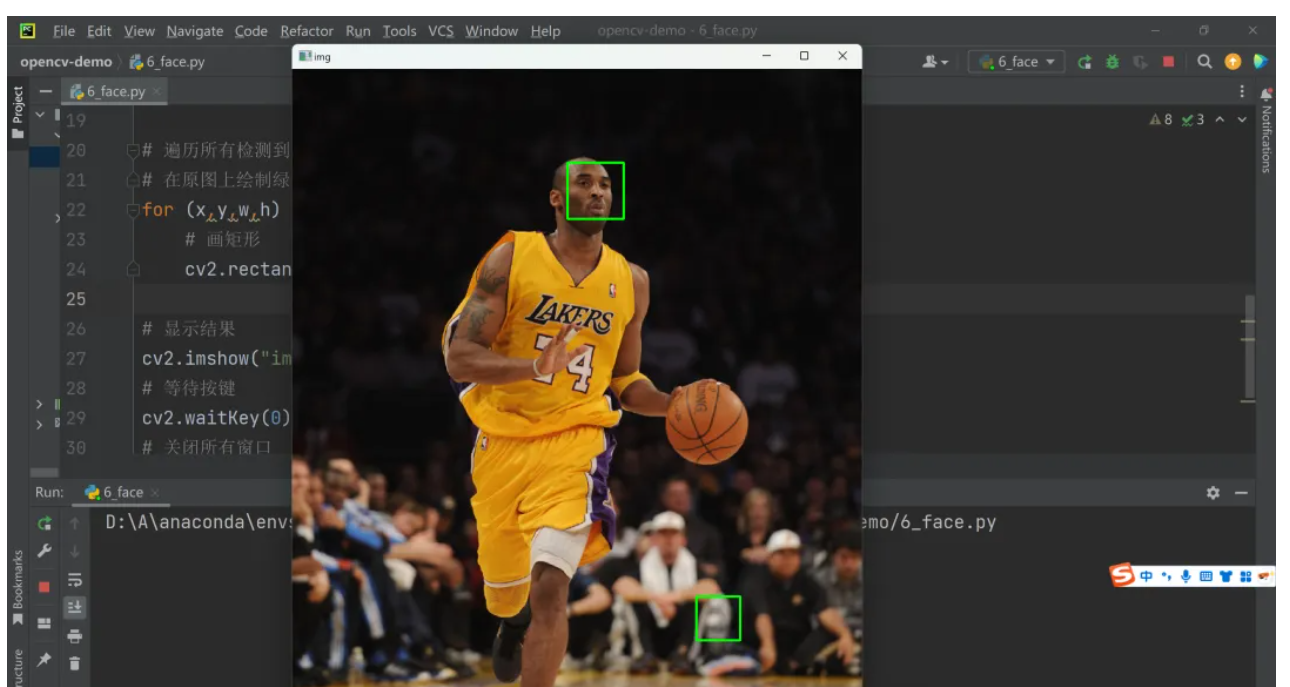This screenshot has width=1290, height=687.
Task: Open the Notifications tool window
Action: [x=1266, y=130]
